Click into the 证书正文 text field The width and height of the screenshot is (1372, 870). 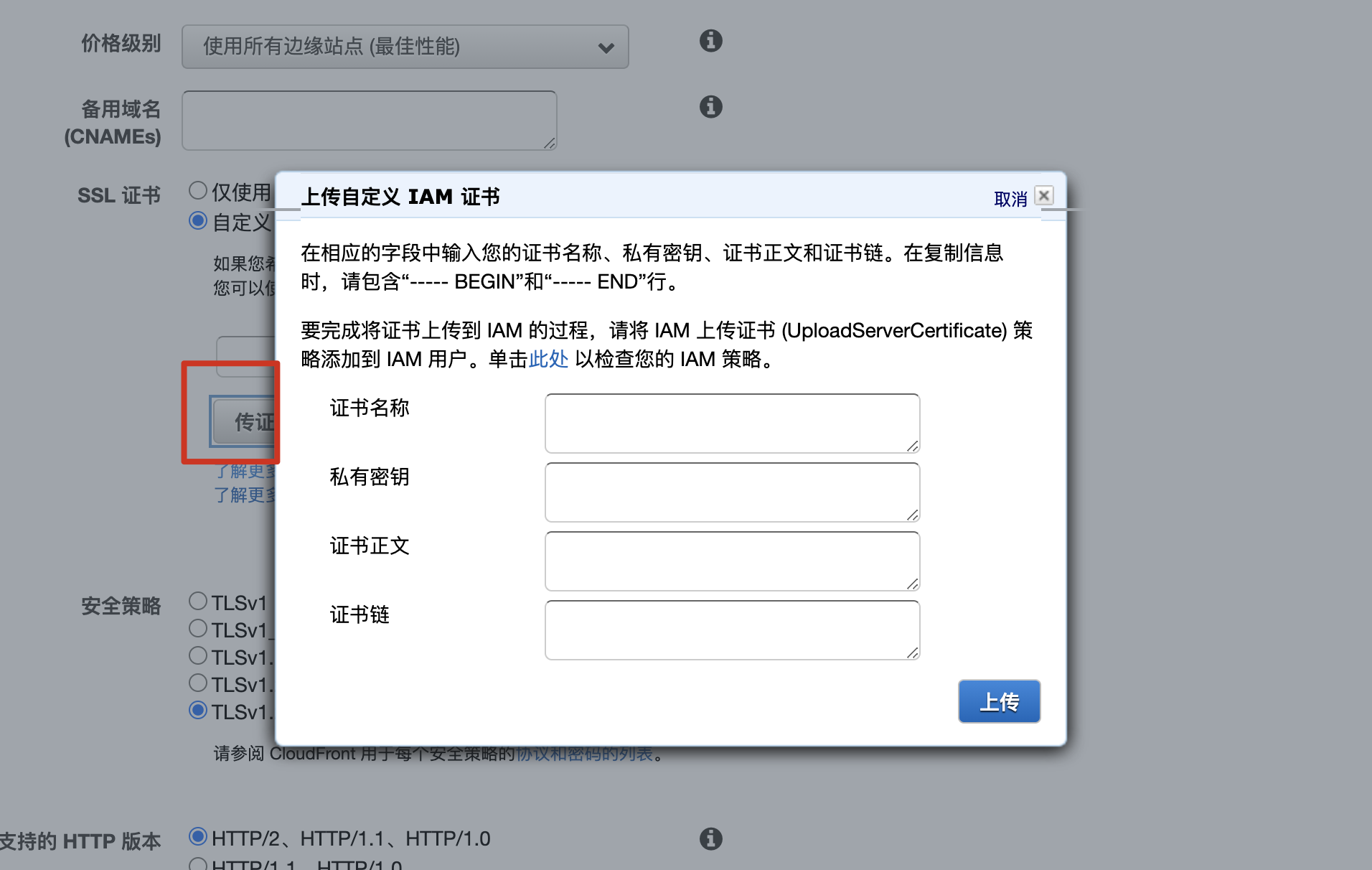[x=732, y=561]
